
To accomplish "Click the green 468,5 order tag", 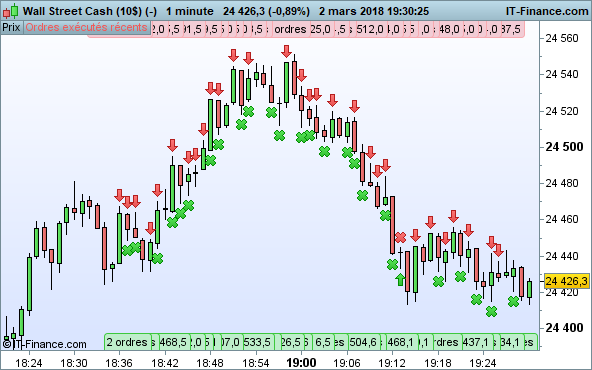I will click(173, 342).
